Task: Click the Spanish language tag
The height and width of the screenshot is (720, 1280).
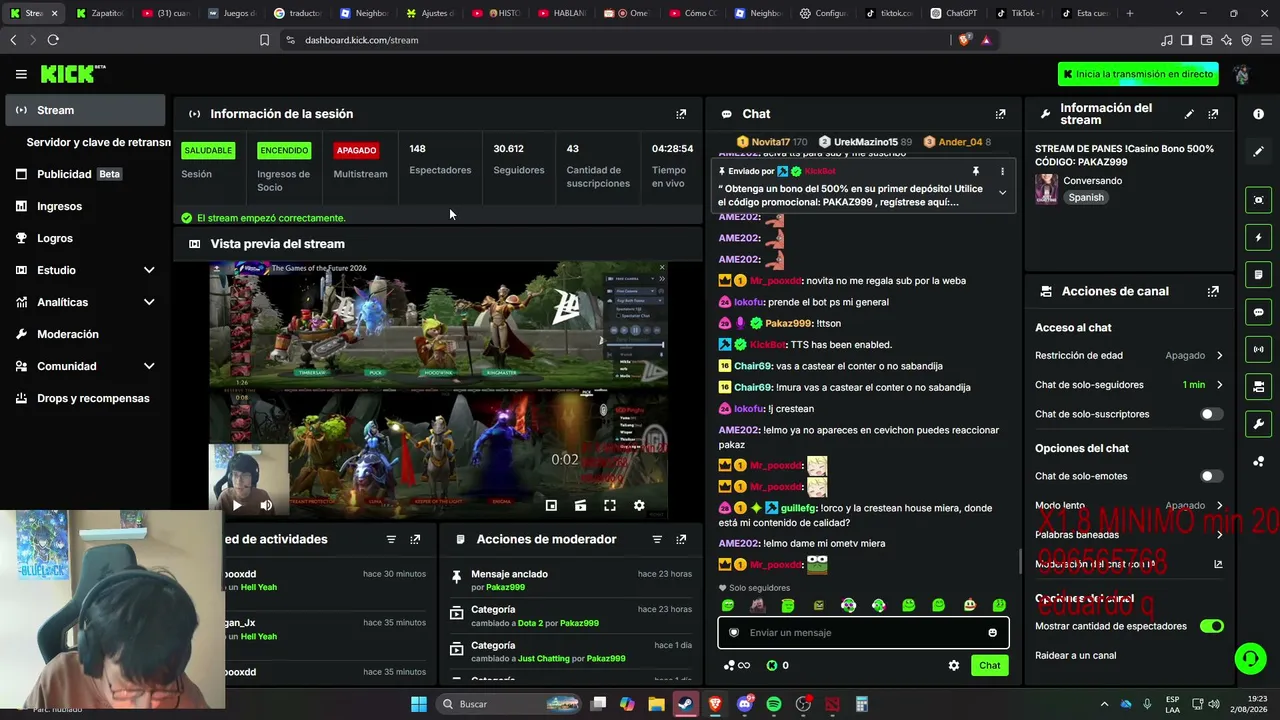Action: (x=1086, y=198)
